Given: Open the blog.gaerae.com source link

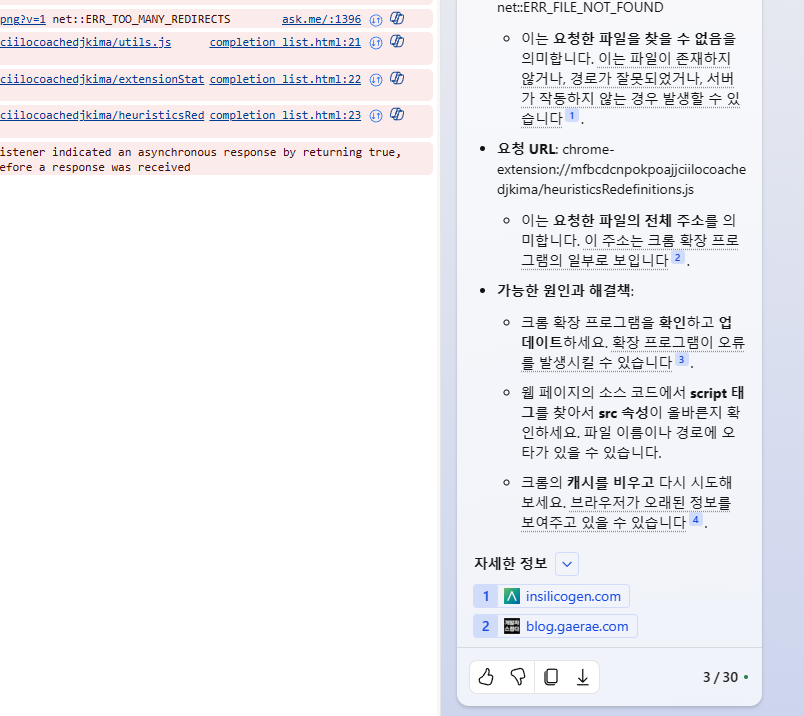Looking at the screenshot, I should tap(577, 626).
